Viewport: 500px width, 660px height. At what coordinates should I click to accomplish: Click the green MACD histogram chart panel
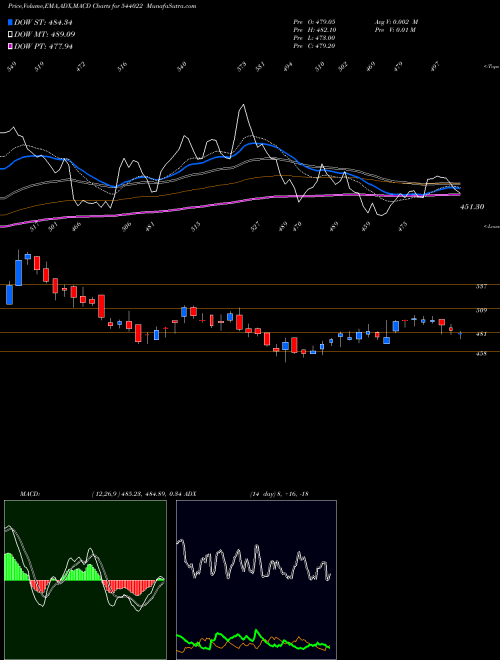[85, 580]
